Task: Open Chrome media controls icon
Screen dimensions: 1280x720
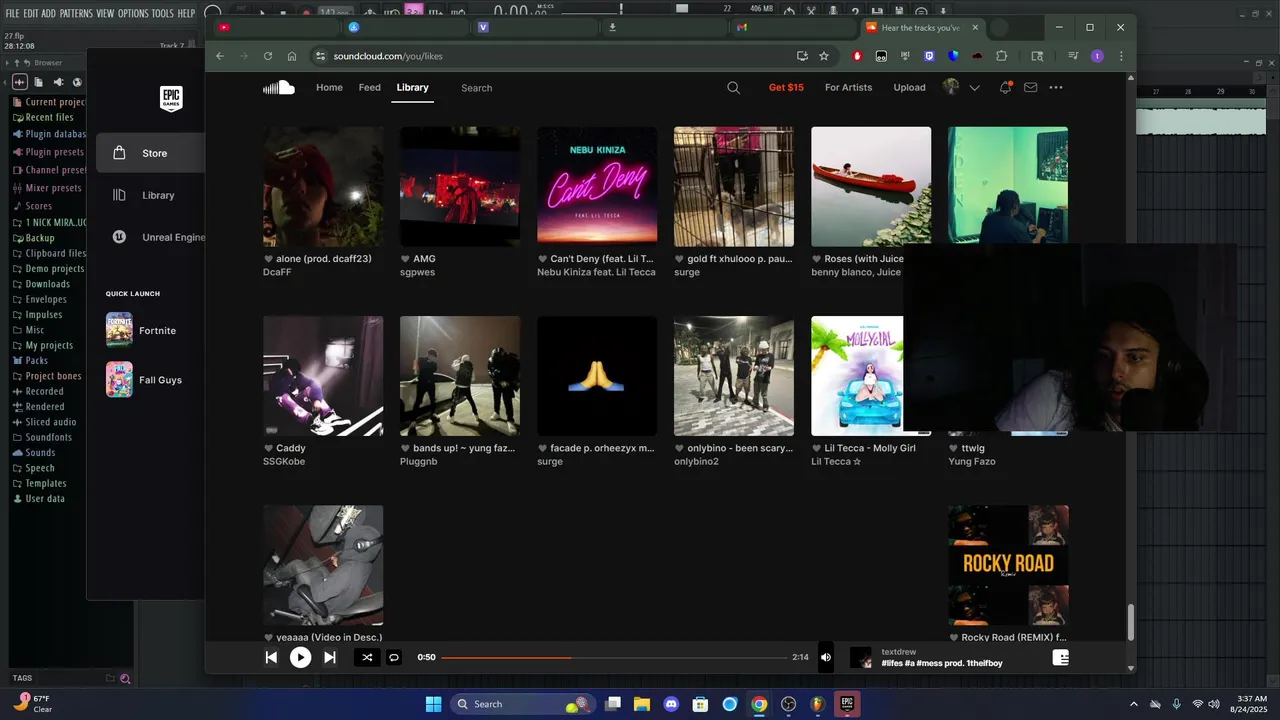Action: click(1073, 56)
